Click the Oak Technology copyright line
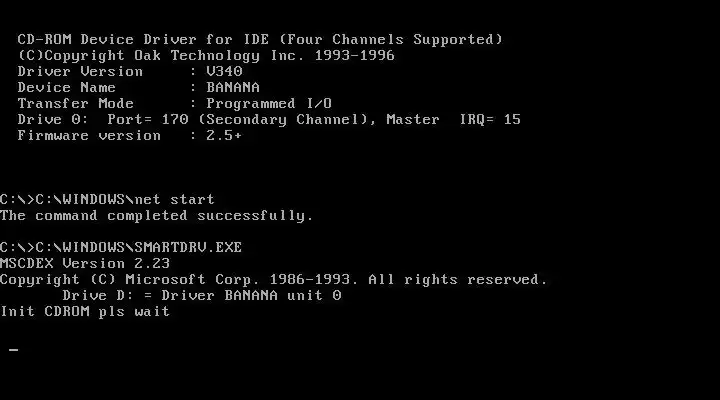Viewport: 720px width, 400px height. coord(206,56)
